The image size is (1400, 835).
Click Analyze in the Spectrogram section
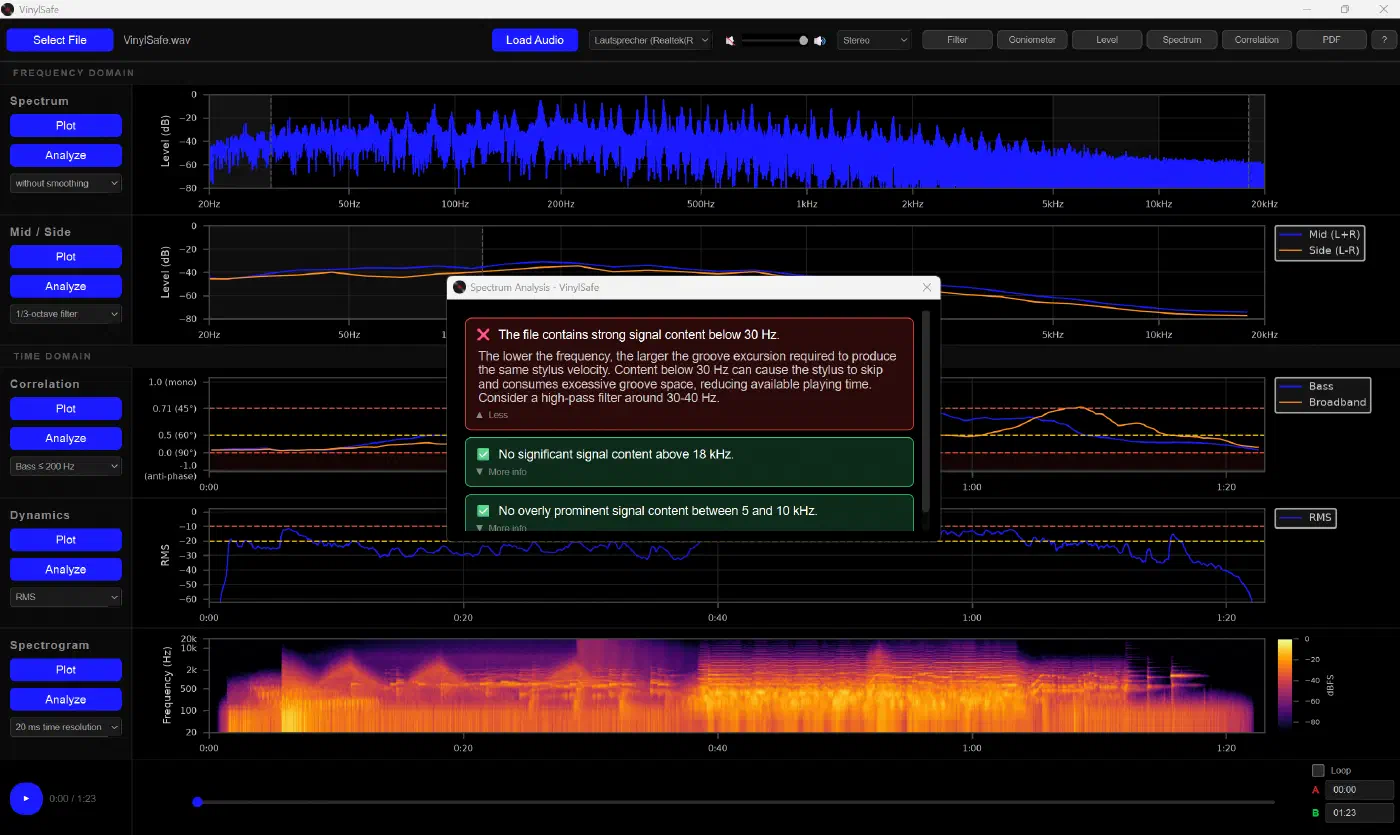pyautogui.click(x=66, y=700)
